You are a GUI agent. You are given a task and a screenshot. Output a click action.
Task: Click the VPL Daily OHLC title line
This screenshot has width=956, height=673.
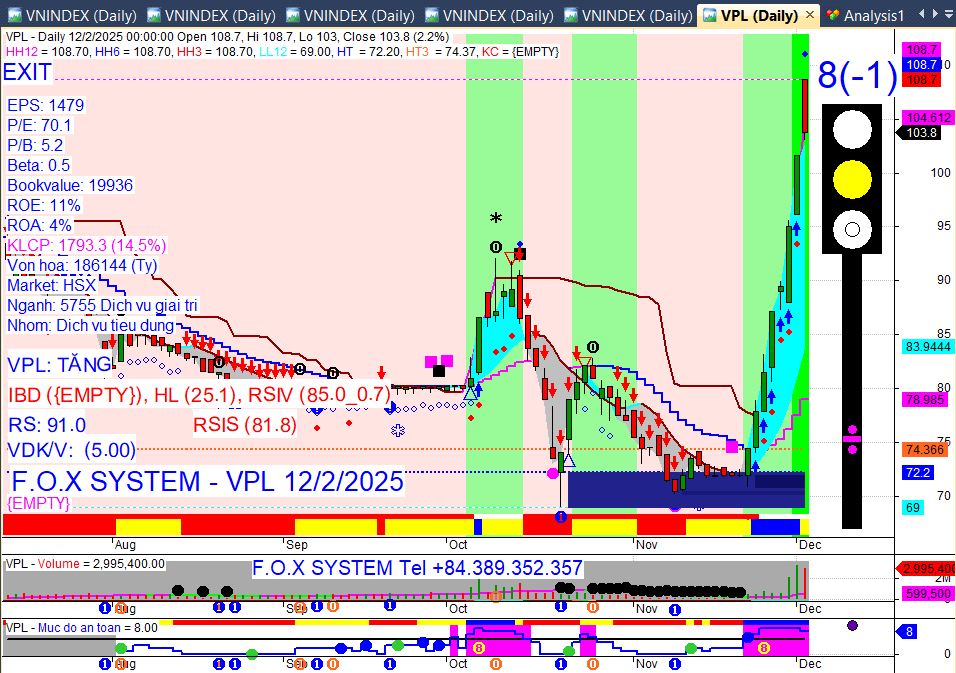(x=227, y=37)
